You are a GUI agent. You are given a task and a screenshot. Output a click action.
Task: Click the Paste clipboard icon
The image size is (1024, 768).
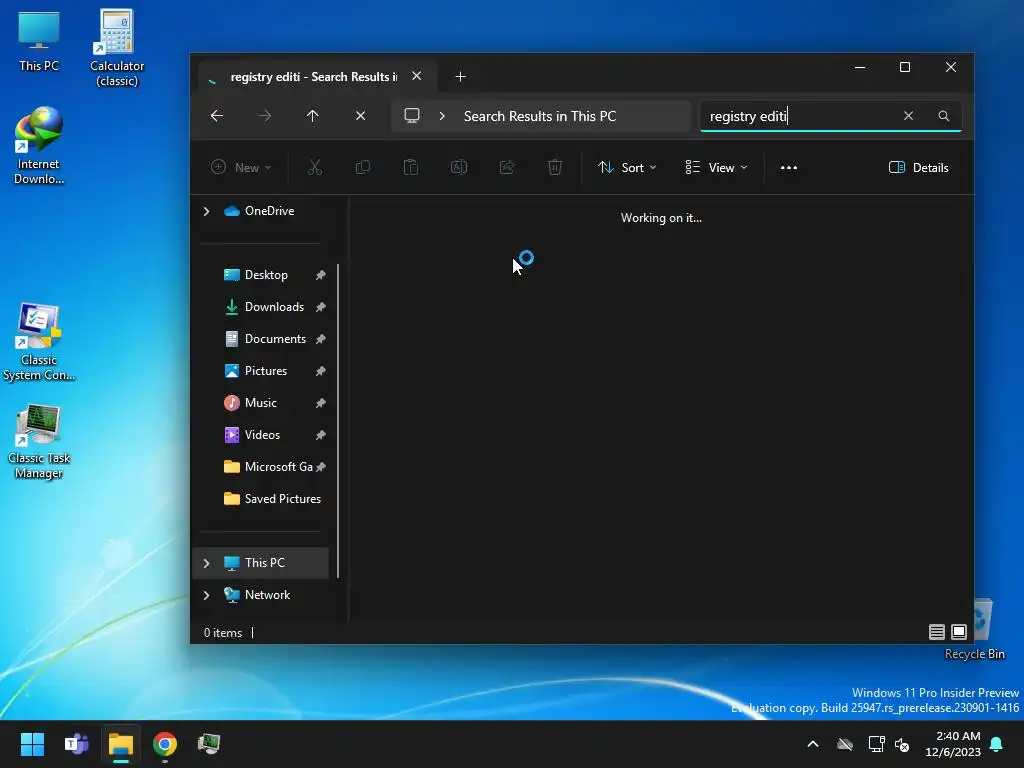(411, 168)
